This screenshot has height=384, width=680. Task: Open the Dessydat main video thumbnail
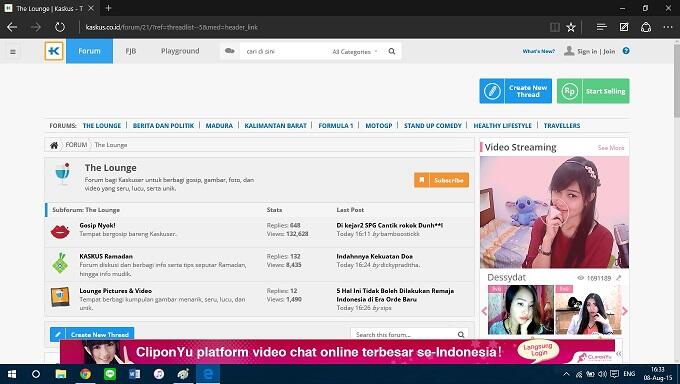click(x=554, y=212)
